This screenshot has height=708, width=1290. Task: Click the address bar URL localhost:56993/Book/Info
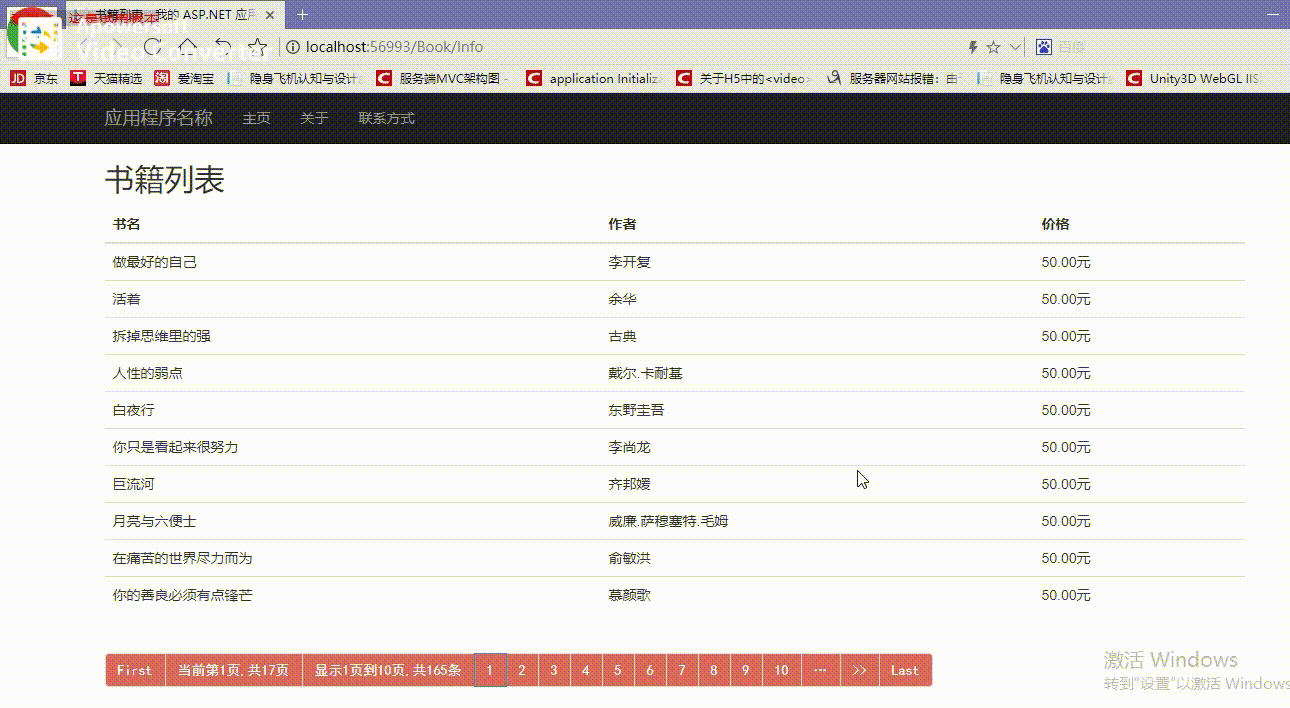(394, 47)
